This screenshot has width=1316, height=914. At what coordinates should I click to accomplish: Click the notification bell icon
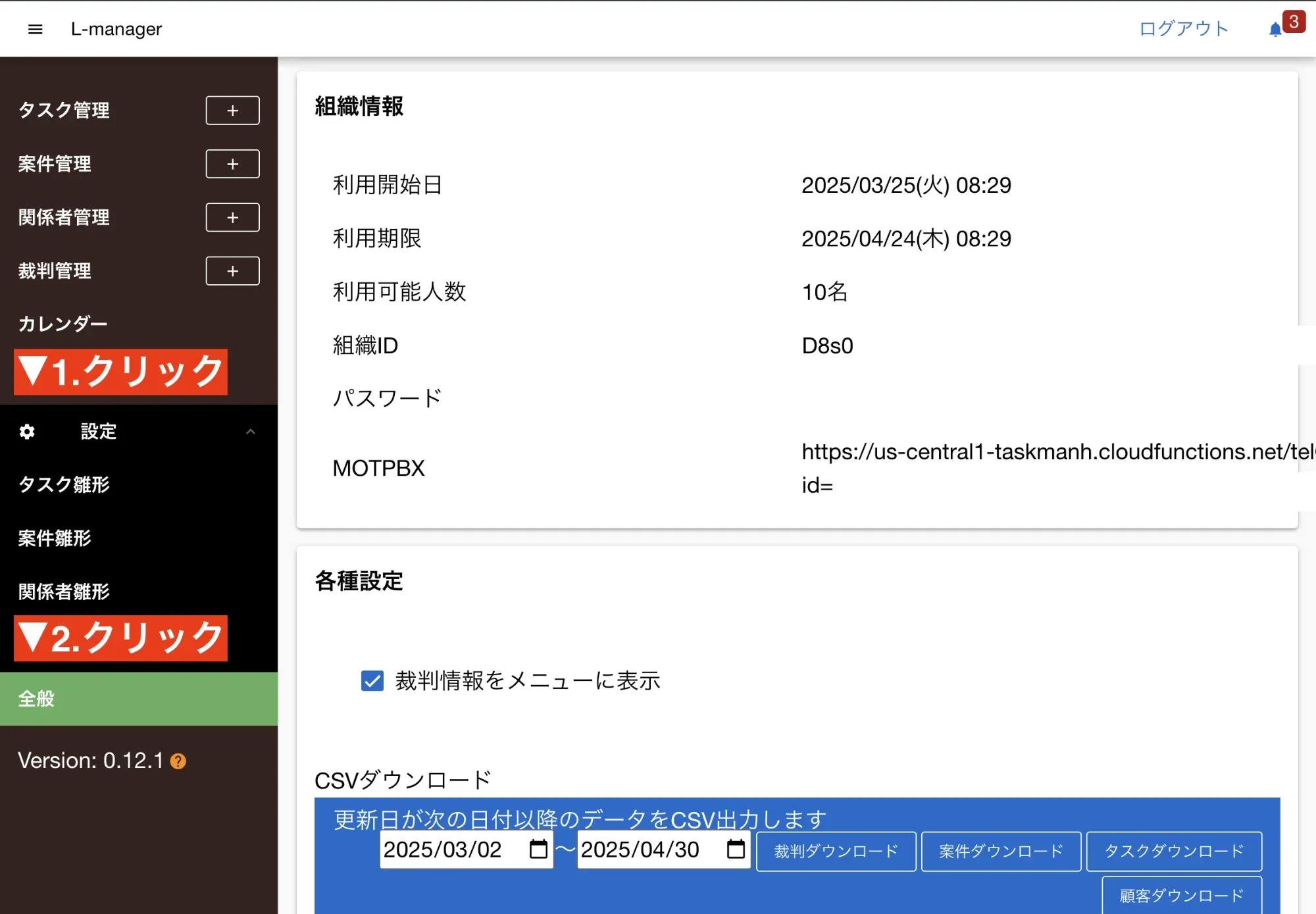pos(1275,30)
